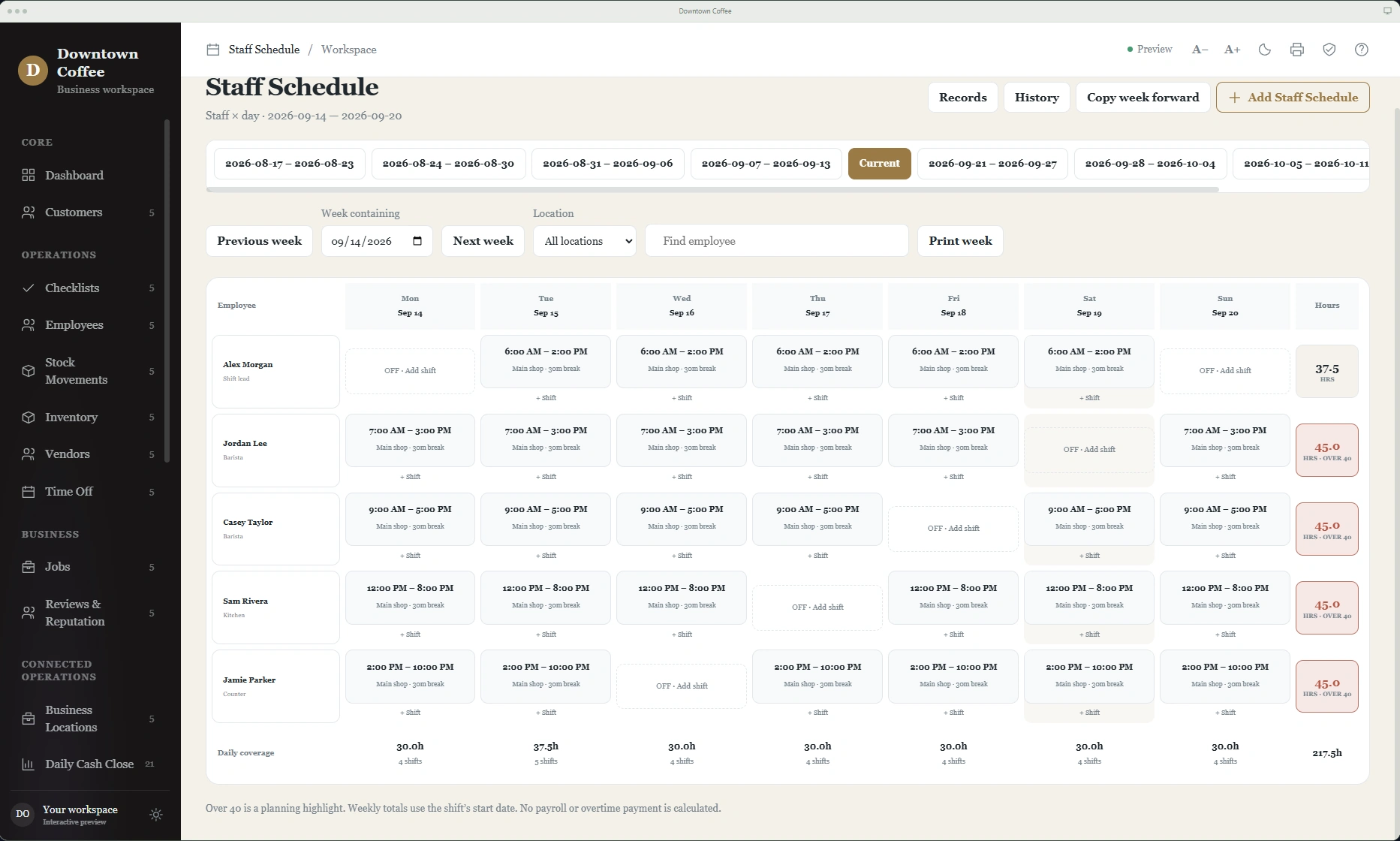Click the Find employee search field
Viewport: 1400px width, 841px height.
tap(777, 241)
